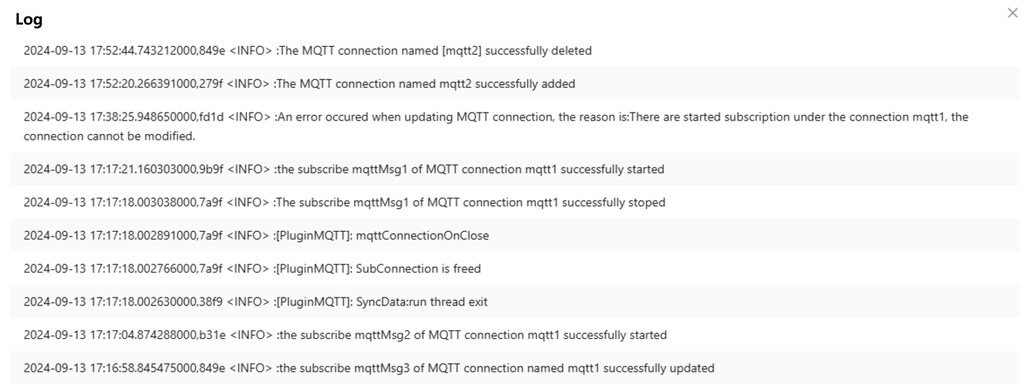Click the 17:17:04 timestamp of mqttMsg2 entry
Viewport: 1024px width, 392px height.
pyautogui.click(x=124, y=335)
